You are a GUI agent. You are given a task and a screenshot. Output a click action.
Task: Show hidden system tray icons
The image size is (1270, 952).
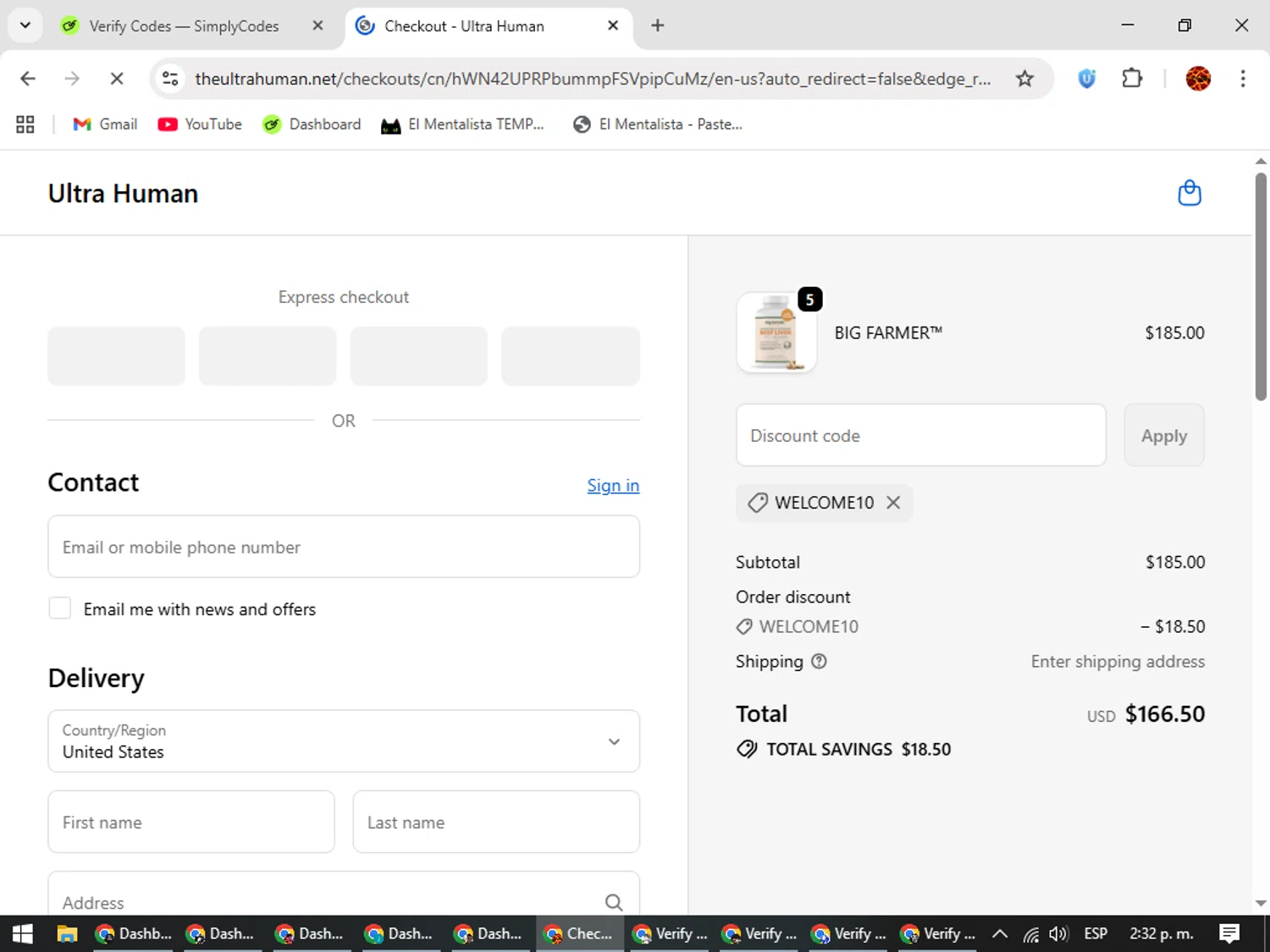click(x=1000, y=933)
